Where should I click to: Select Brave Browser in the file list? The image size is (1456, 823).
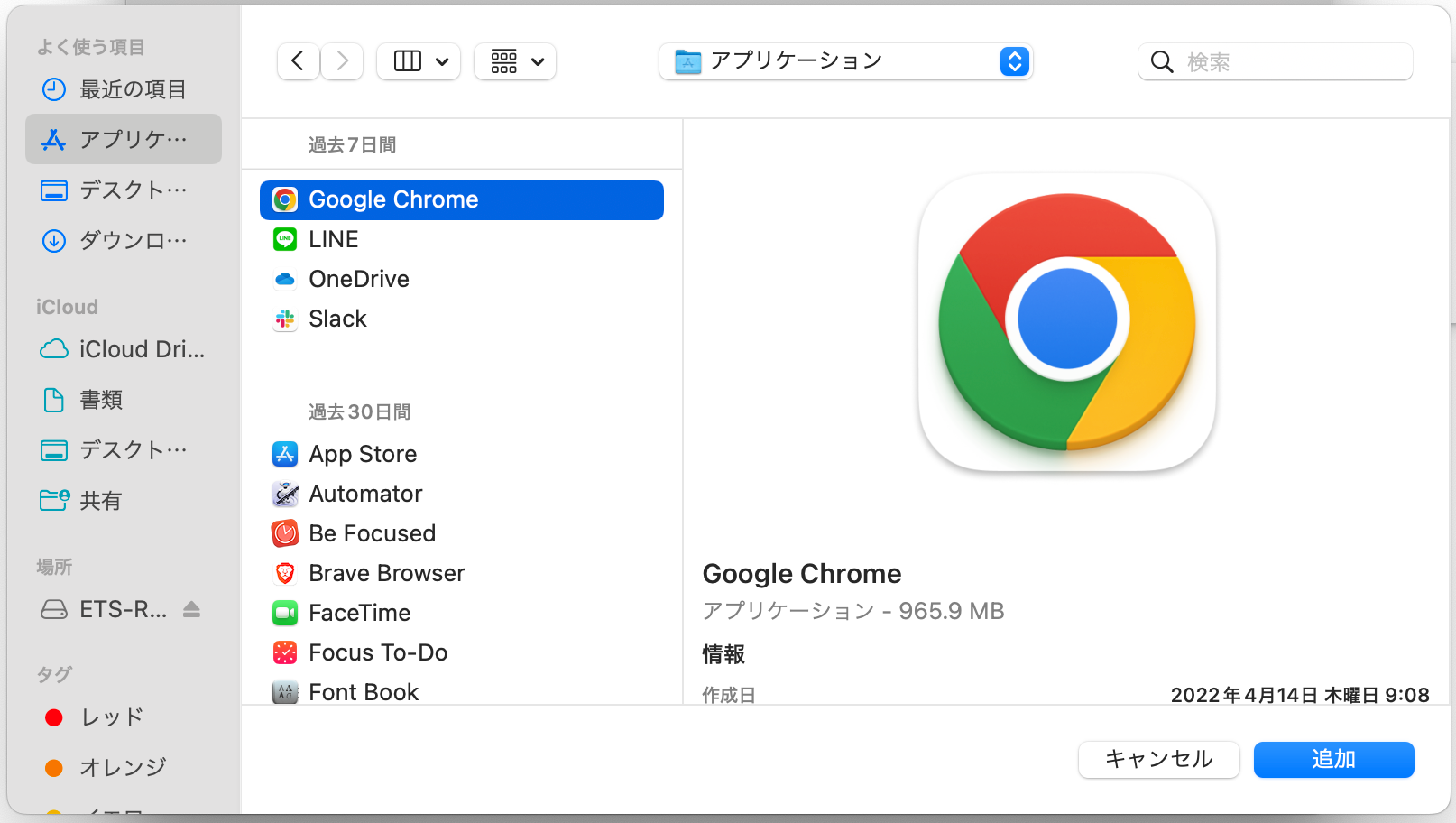pyautogui.click(x=462, y=573)
